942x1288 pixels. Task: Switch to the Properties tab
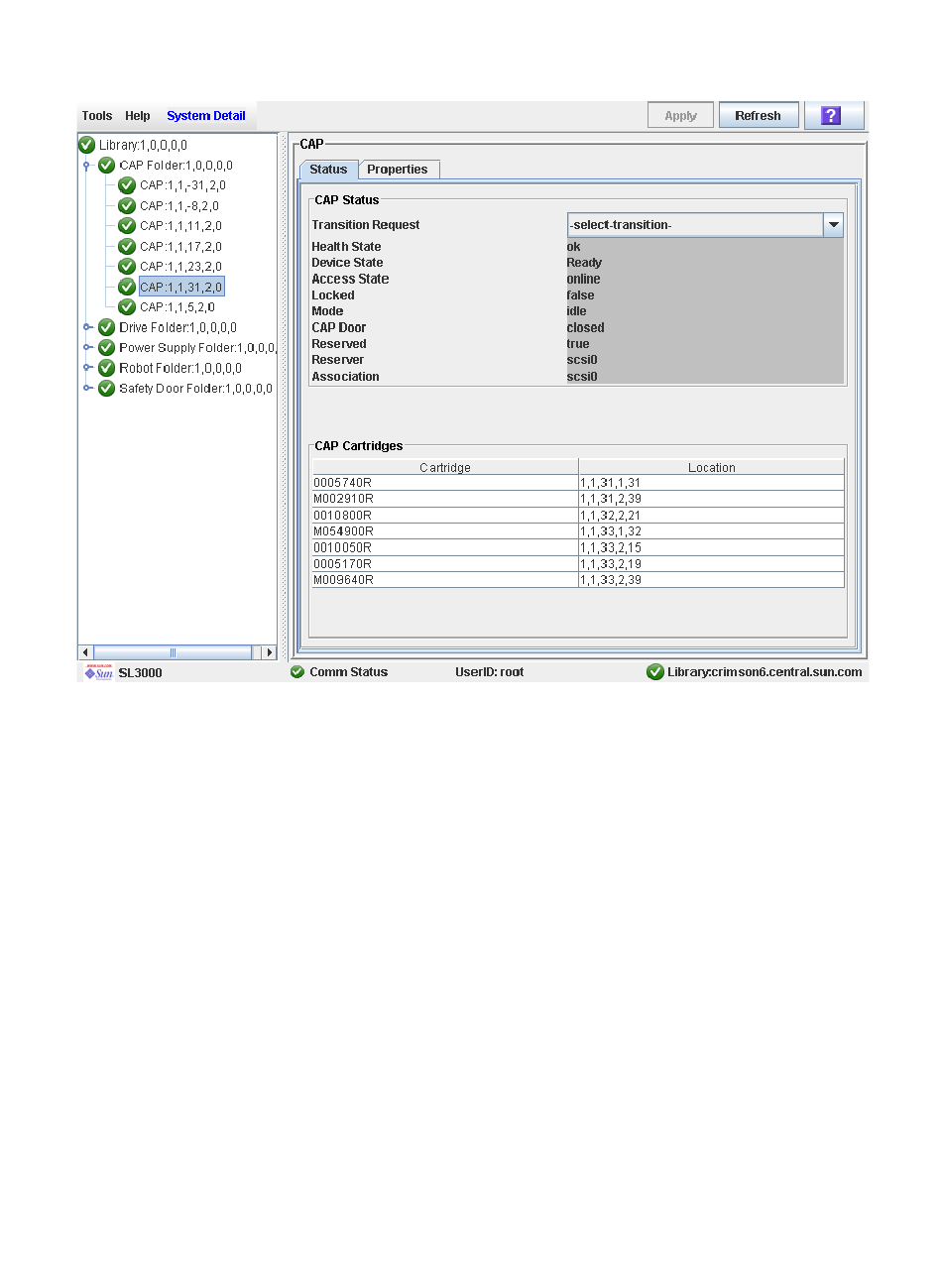click(398, 170)
